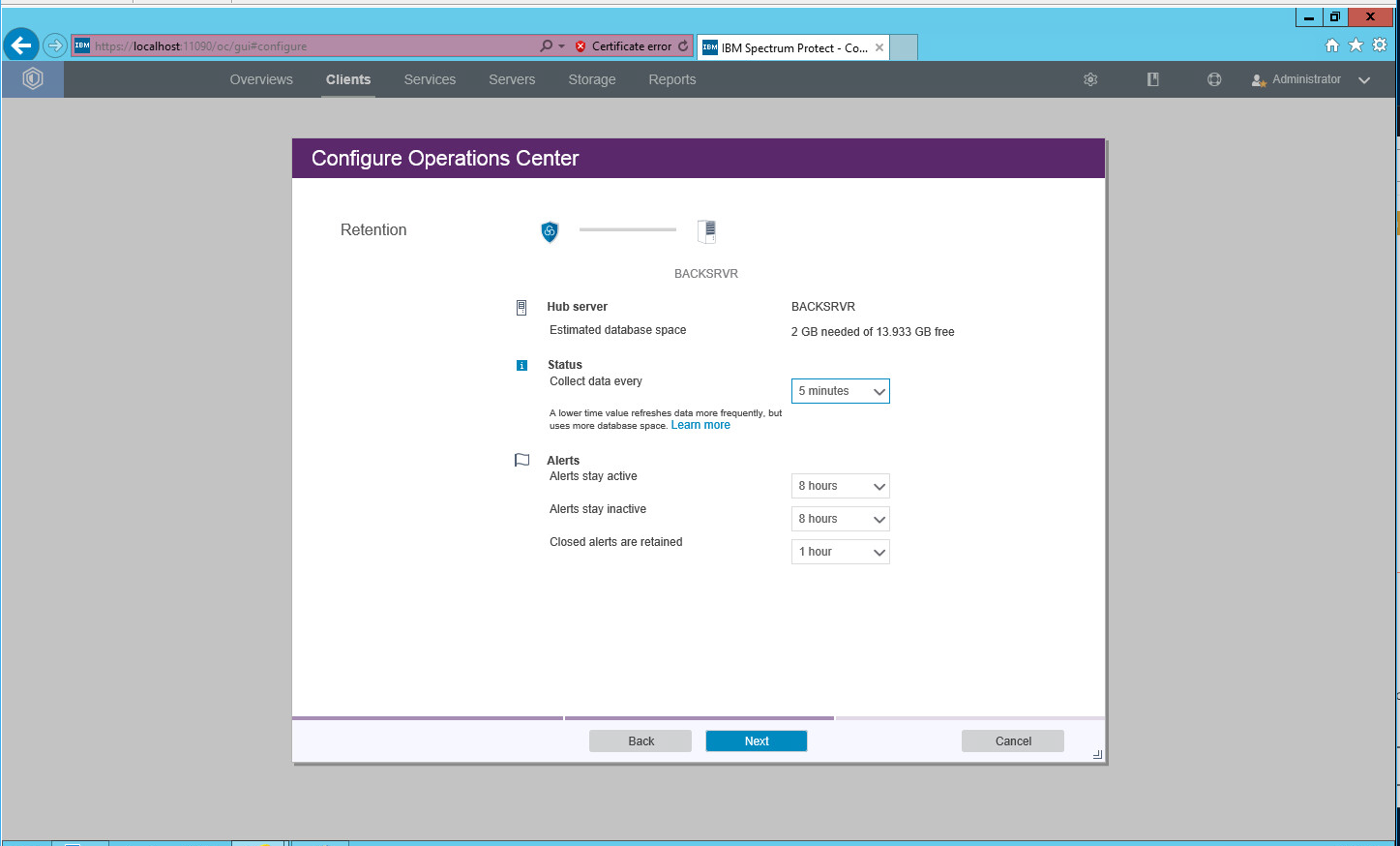This screenshot has height=846, width=1400.
Task: Open browser favorites star icon
Action: point(1355,45)
